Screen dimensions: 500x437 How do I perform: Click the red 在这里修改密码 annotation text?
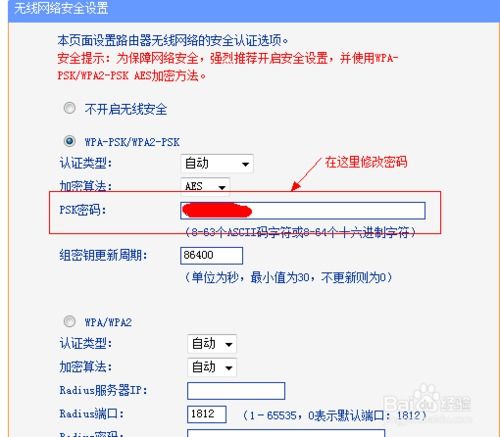pyautogui.click(x=366, y=162)
